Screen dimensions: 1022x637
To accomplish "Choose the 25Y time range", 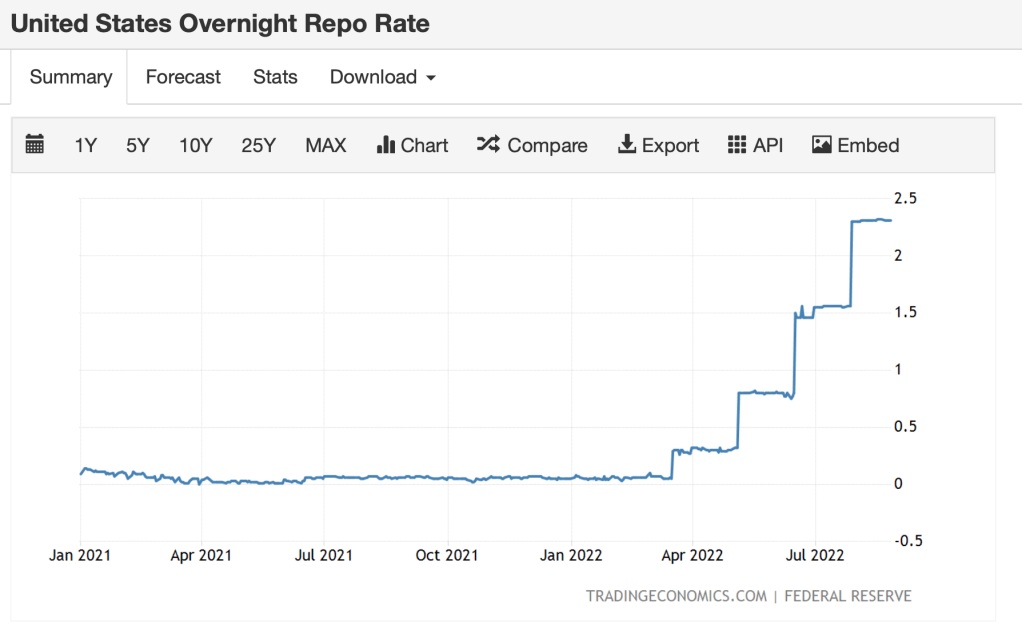I will 258,145.
